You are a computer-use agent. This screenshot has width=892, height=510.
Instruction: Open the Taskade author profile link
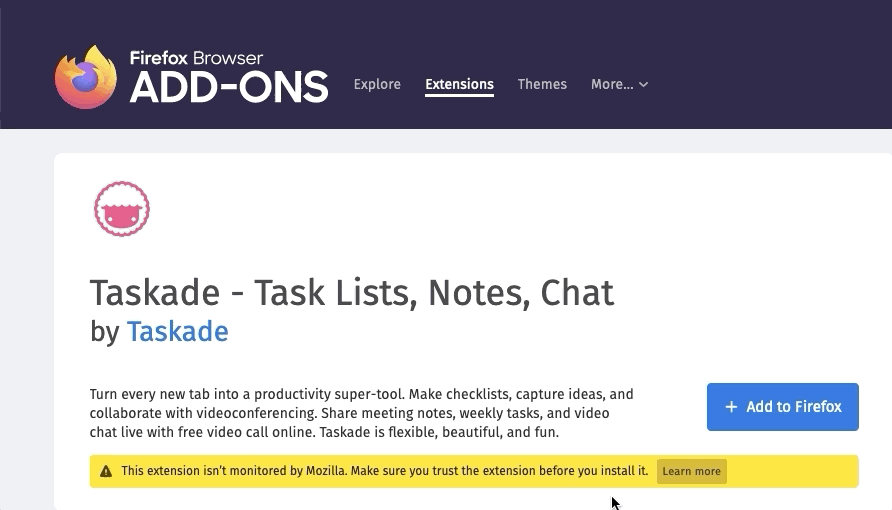click(177, 331)
